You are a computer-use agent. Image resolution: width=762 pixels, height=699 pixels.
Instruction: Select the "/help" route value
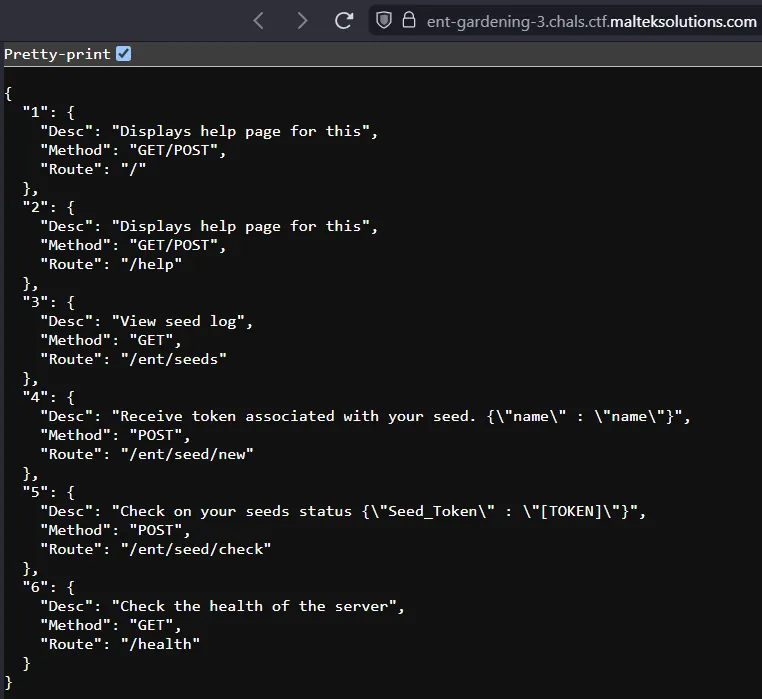pyautogui.click(x=152, y=264)
